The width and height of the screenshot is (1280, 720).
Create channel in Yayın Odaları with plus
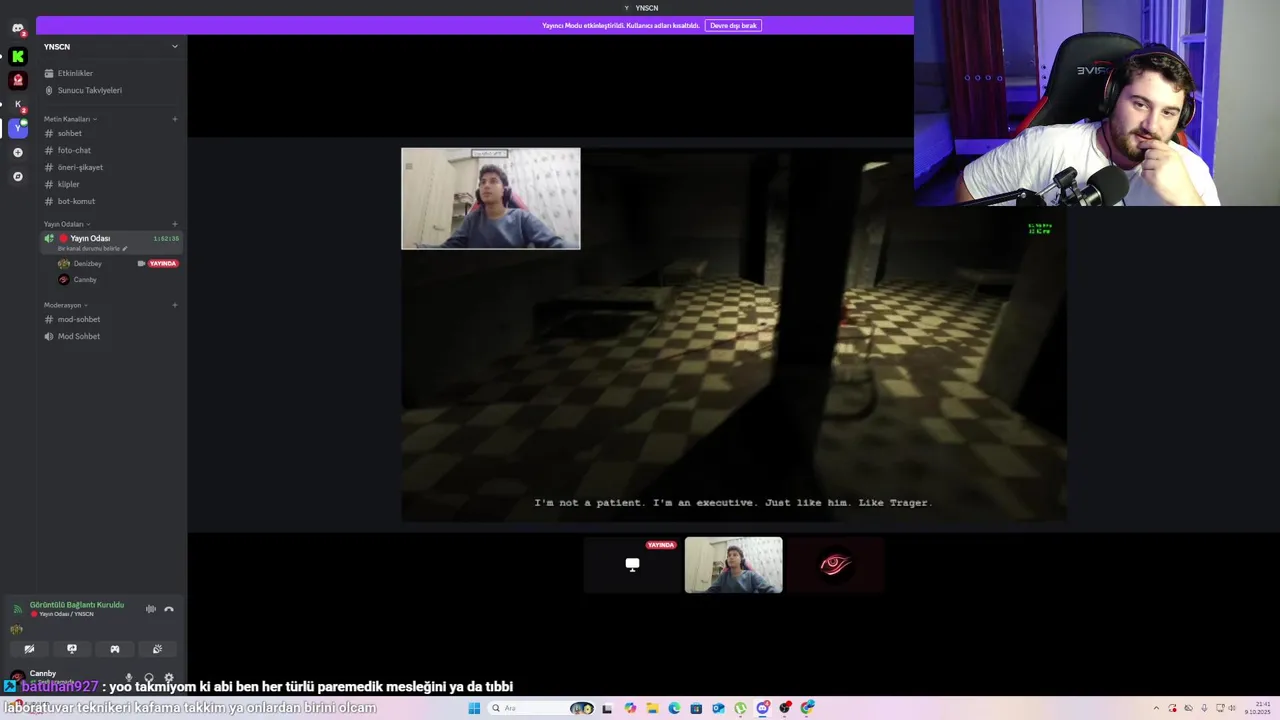point(174,224)
